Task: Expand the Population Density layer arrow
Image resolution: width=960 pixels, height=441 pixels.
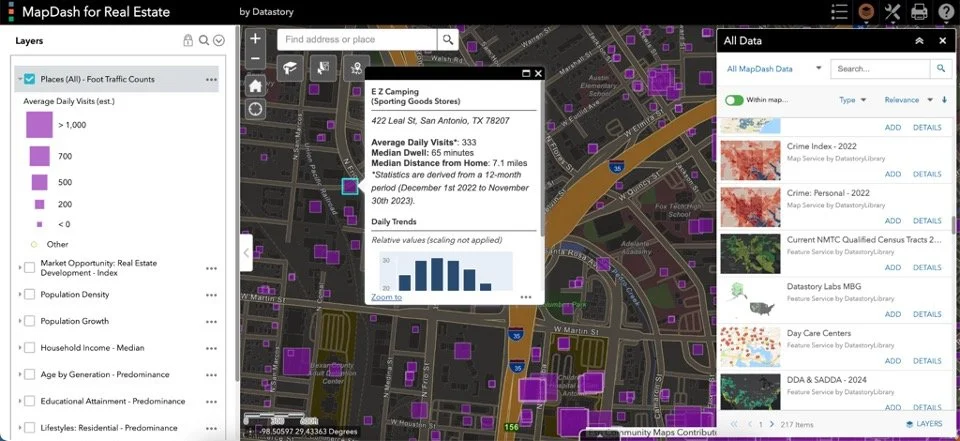Action: tap(20, 295)
